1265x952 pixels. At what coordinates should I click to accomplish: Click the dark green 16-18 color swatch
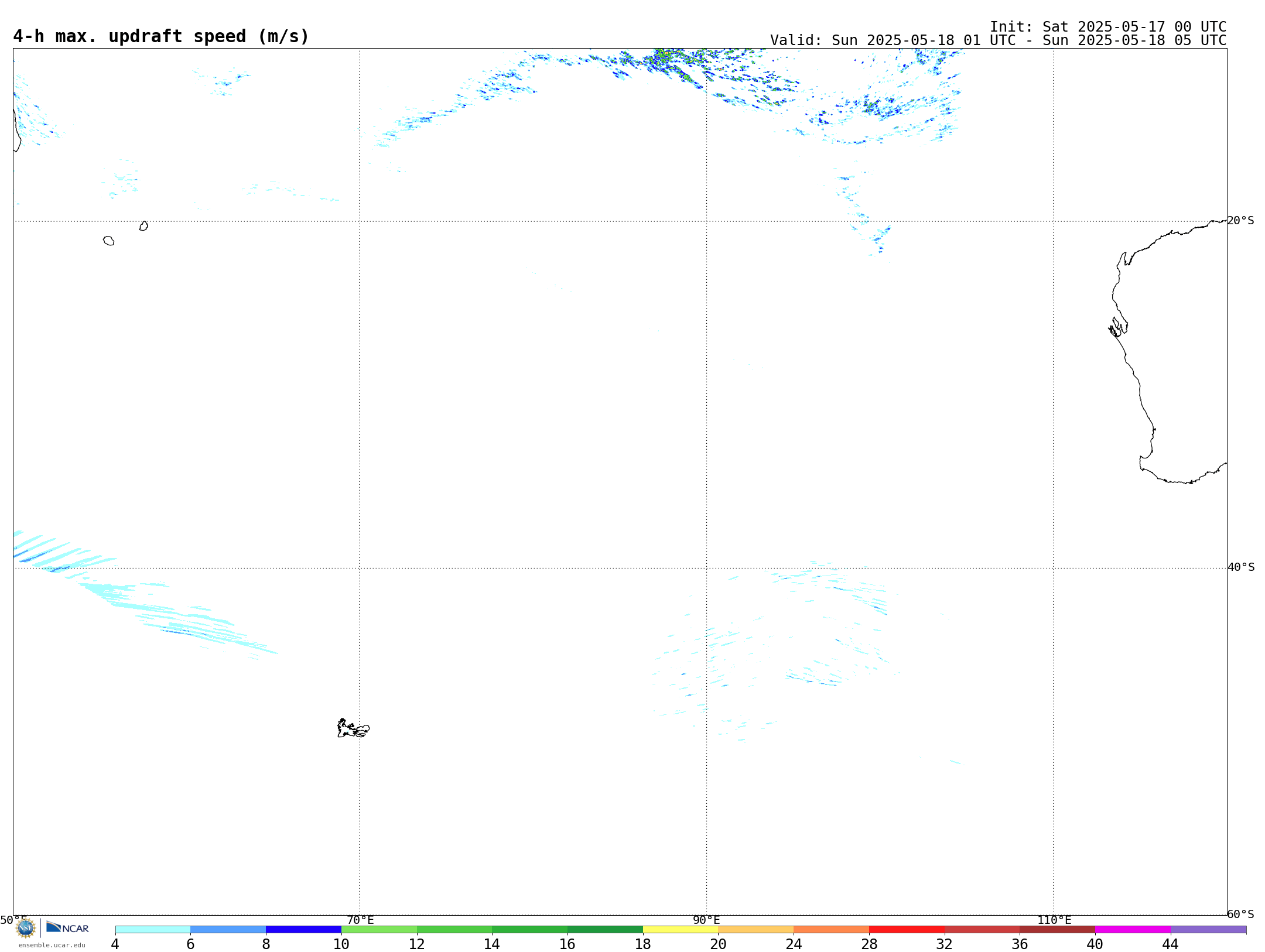[x=605, y=929]
